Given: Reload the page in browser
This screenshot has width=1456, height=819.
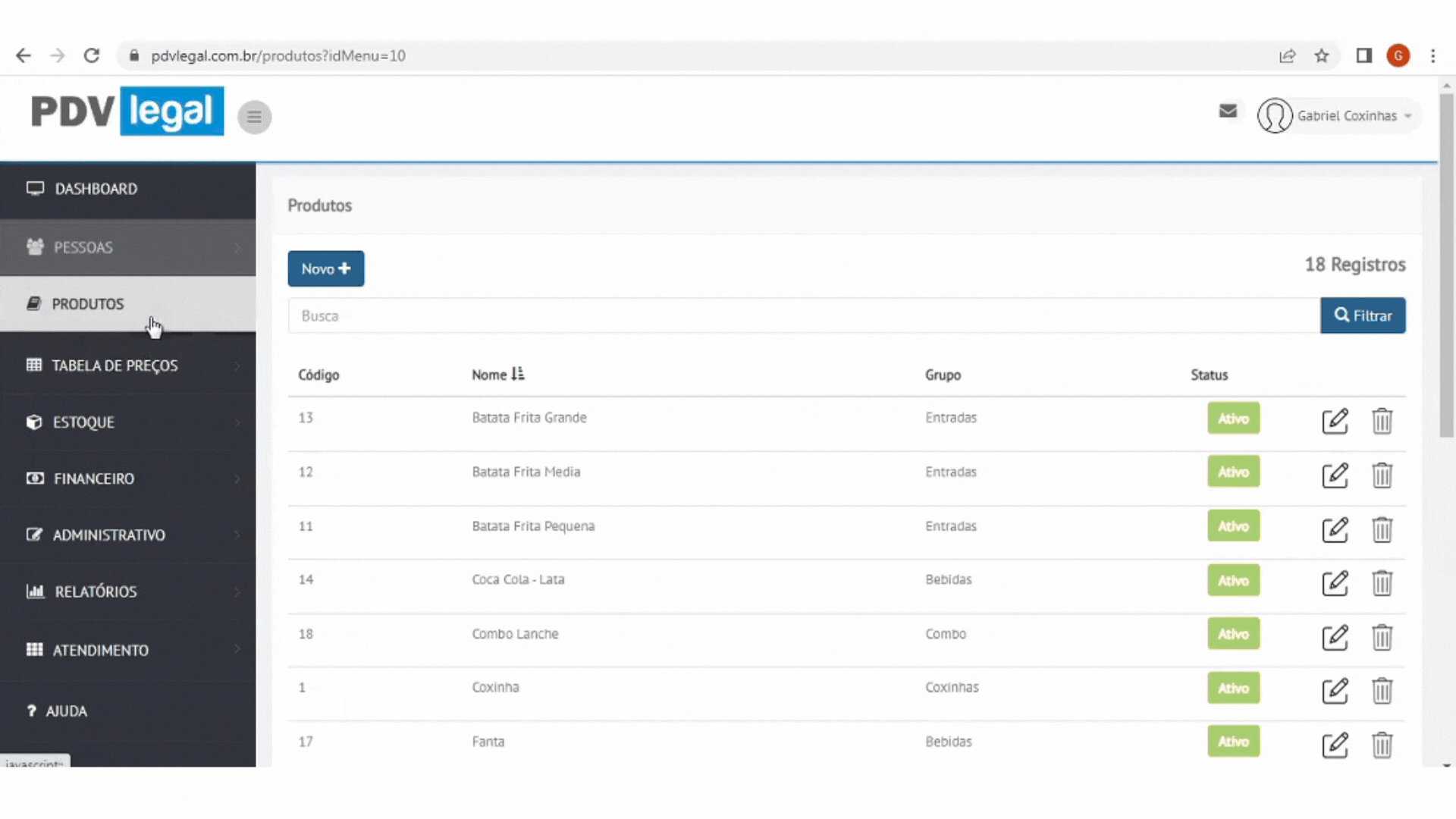Looking at the screenshot, I should 92,56.
